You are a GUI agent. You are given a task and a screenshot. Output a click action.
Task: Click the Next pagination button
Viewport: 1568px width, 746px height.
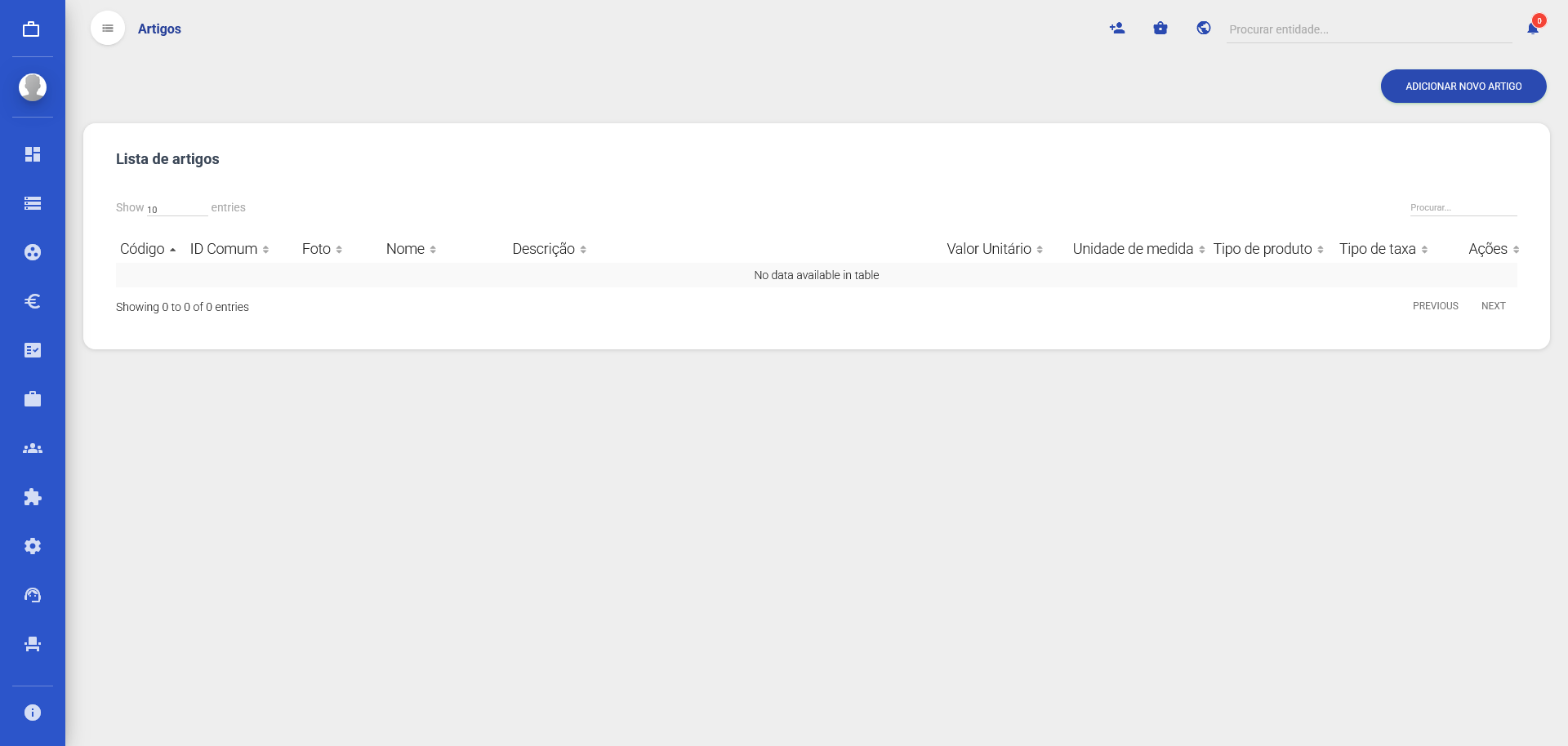click(1493, 306)
